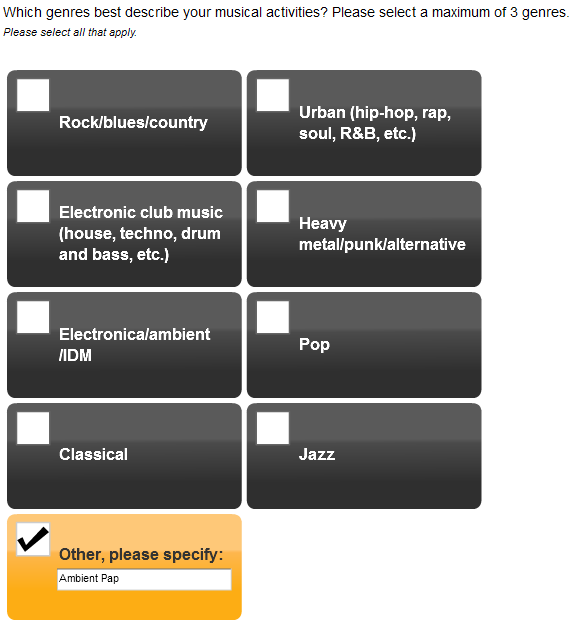Choose the Pop label text
The height and width of the screenshot is (626, 572).
[315, 345]
